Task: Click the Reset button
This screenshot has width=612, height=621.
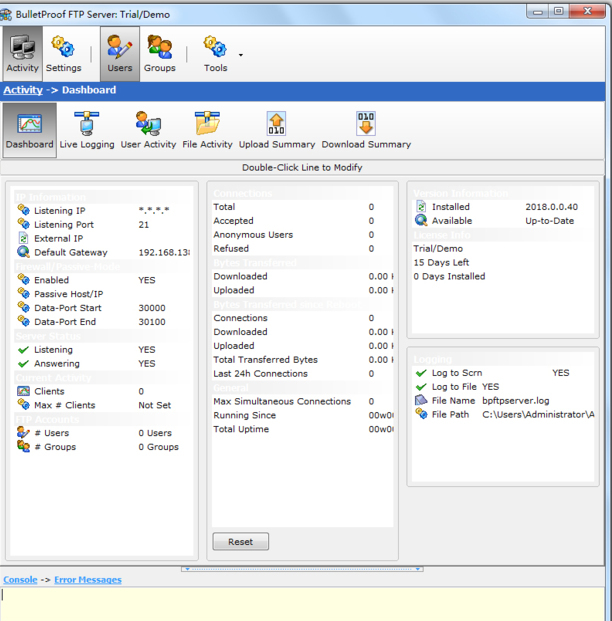Action: [240, 541]
